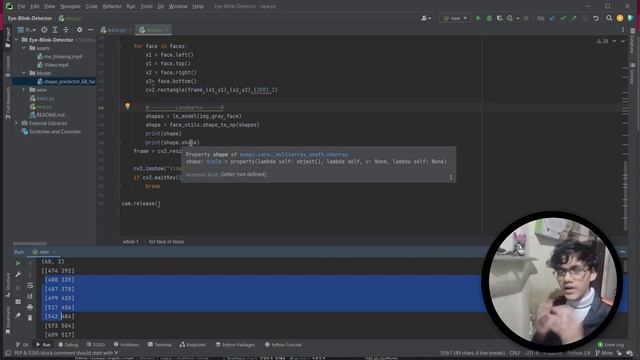Open editor tabs kebab menu
The width and height of the screenshot is (640, 360).
click(623, 30)
